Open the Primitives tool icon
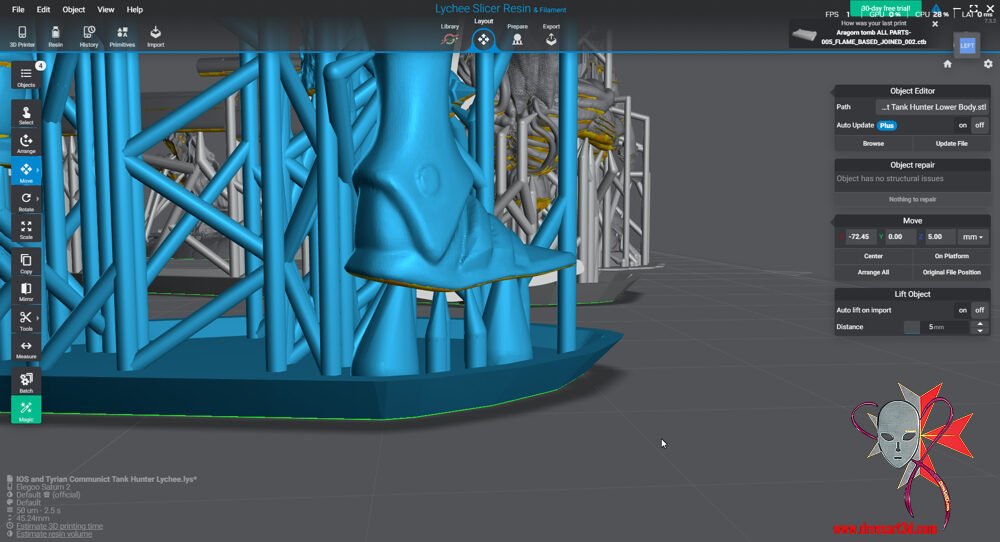The width and height of the screenshot is (1000, 542). pos(122,36)
